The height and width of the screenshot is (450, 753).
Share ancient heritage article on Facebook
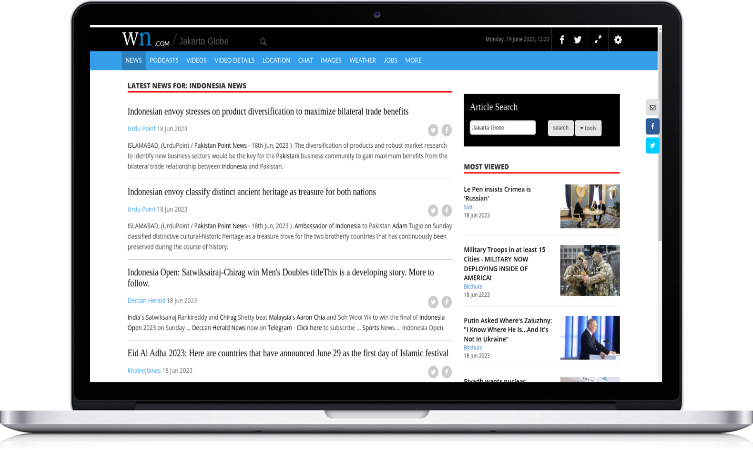[447, 210]
